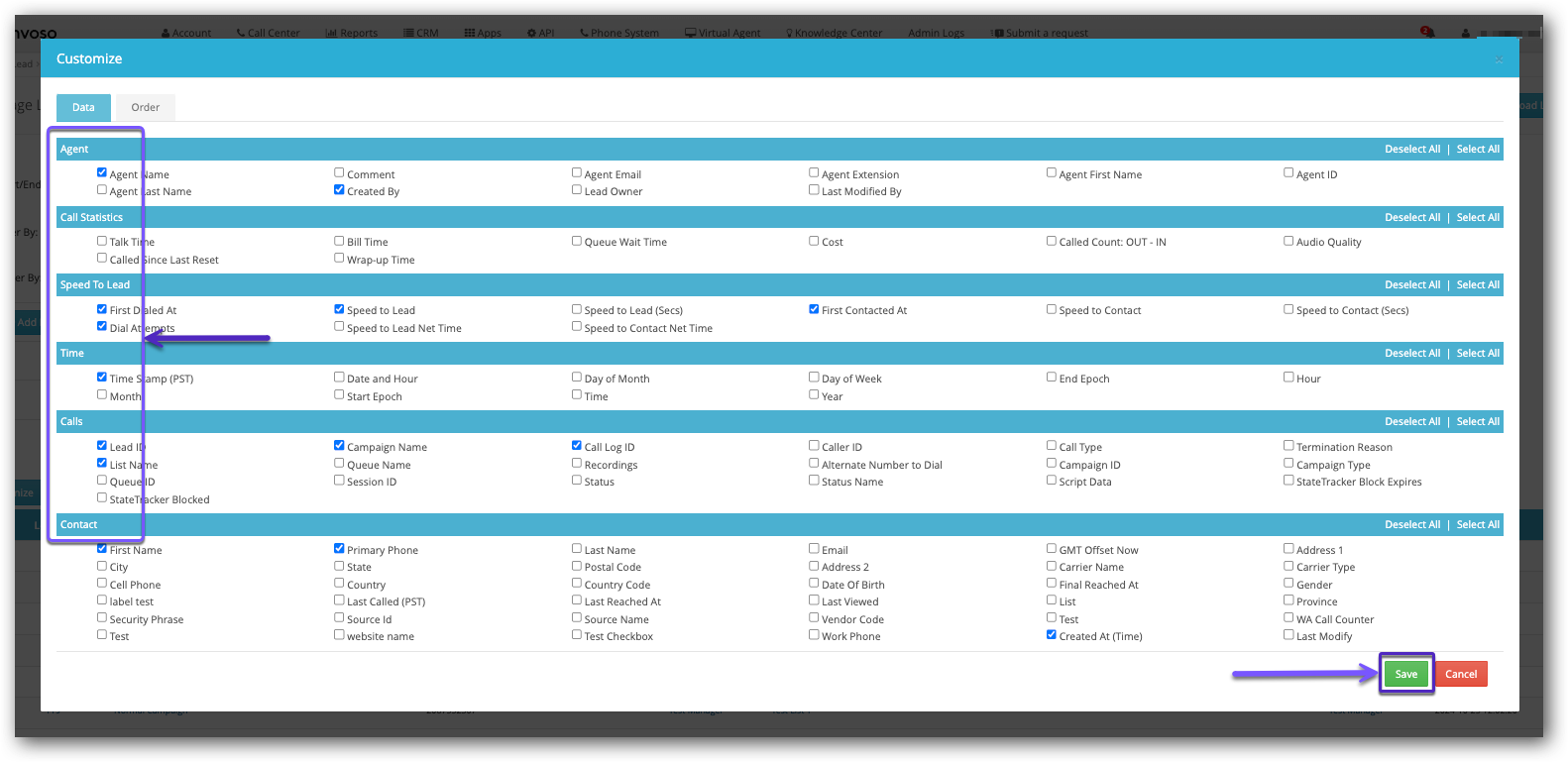This screenshot has height=762, width=1568.
Task: Enable the Email checkbox
Action: pos(814,548)
